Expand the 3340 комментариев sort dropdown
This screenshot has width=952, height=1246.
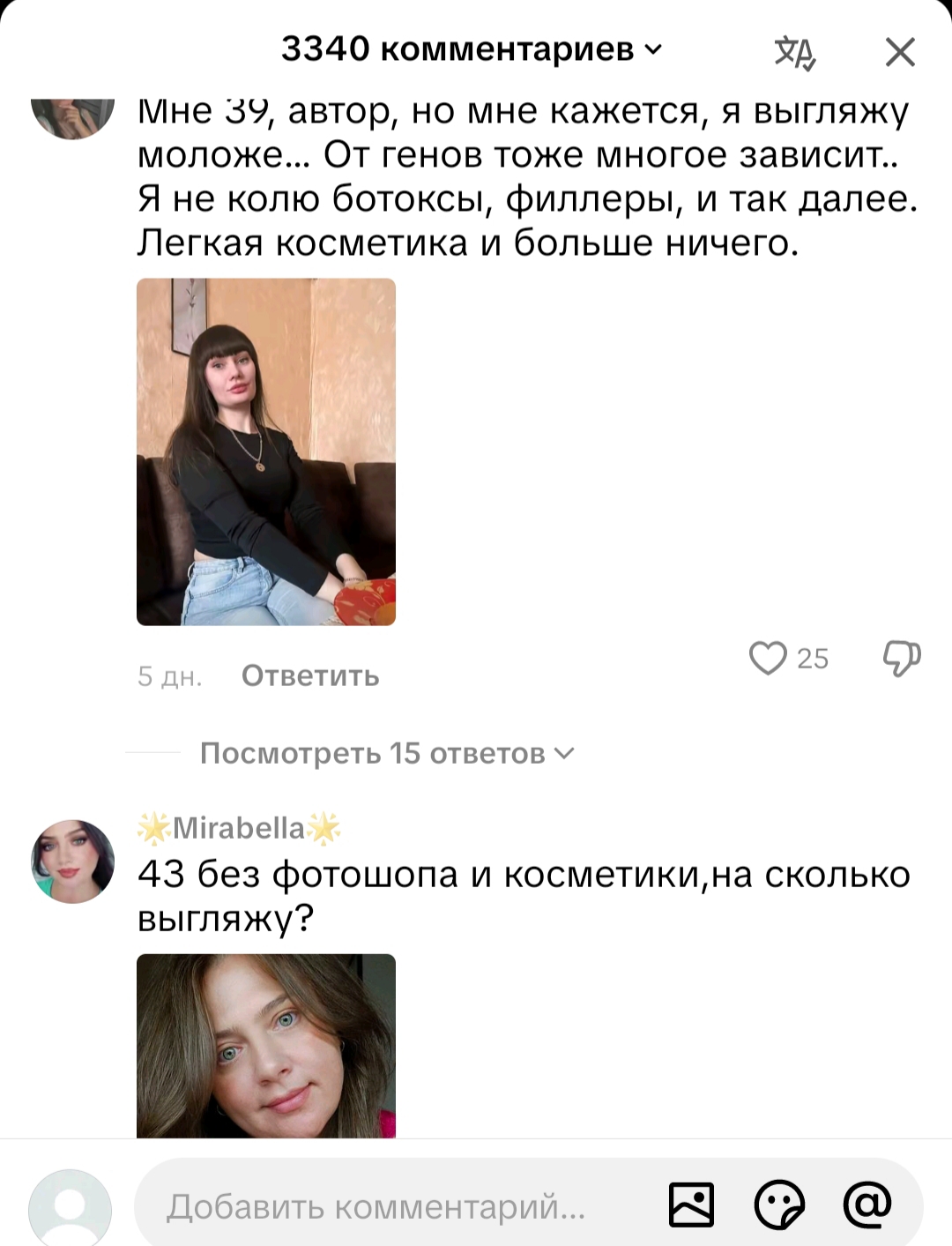pyautogui.click(x=472, y=49)
